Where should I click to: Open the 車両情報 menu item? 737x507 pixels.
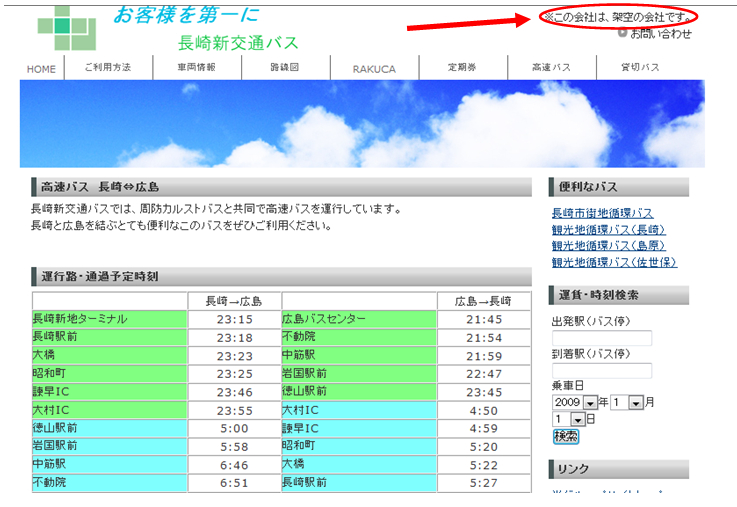click(196, 67)
